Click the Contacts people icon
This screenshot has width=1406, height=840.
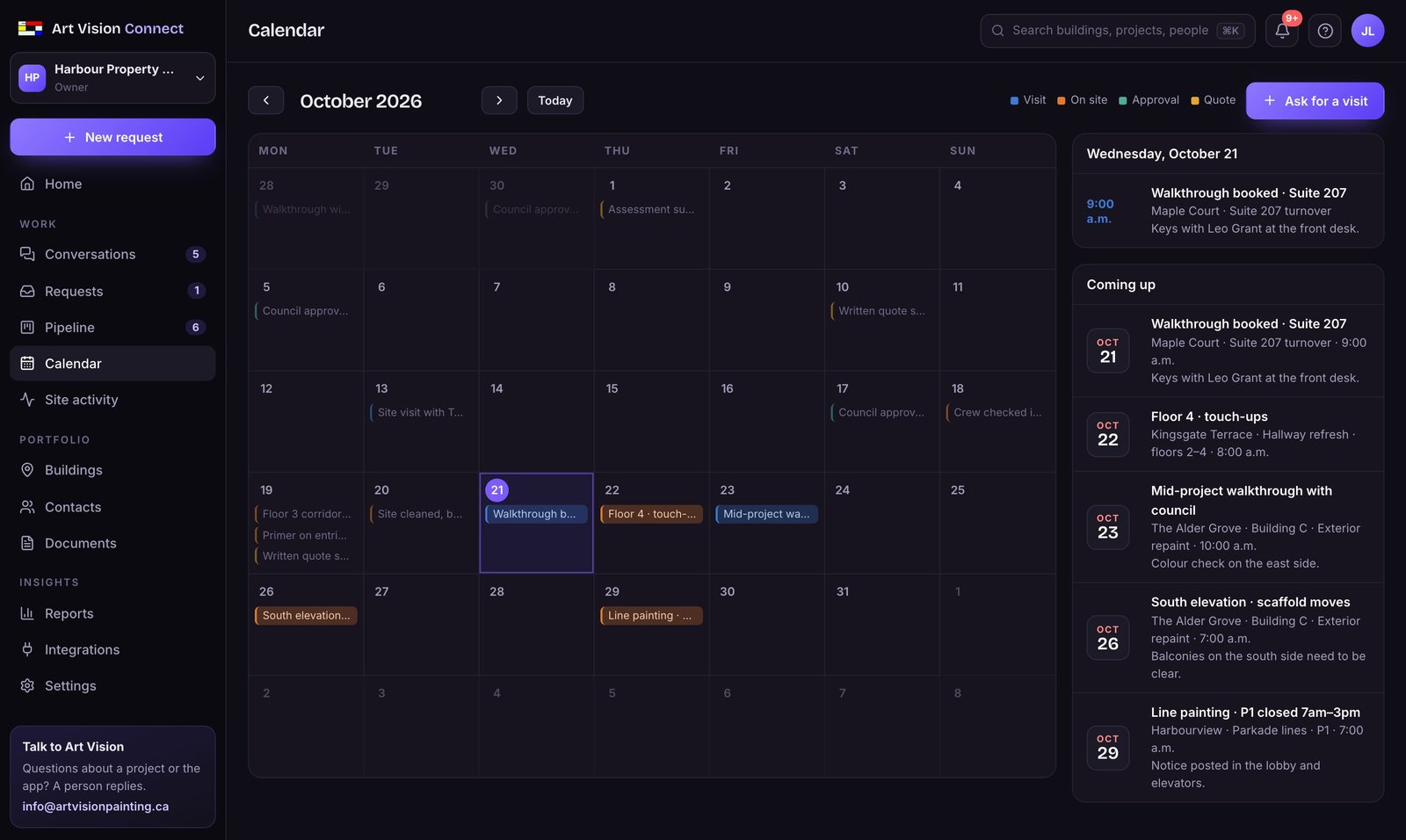click(x=27, y=507)
